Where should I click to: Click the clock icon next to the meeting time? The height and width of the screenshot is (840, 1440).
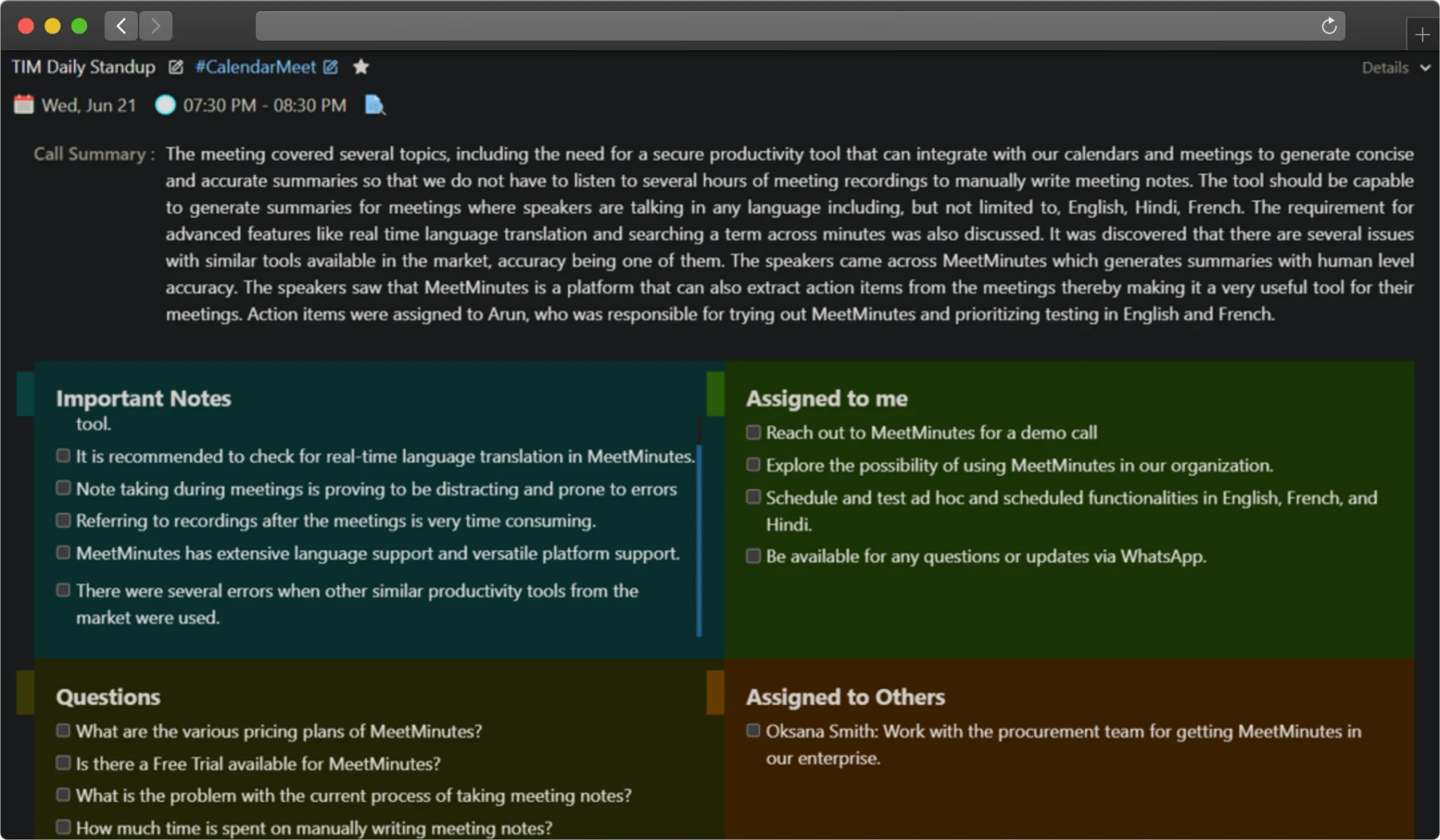[165, 105]
